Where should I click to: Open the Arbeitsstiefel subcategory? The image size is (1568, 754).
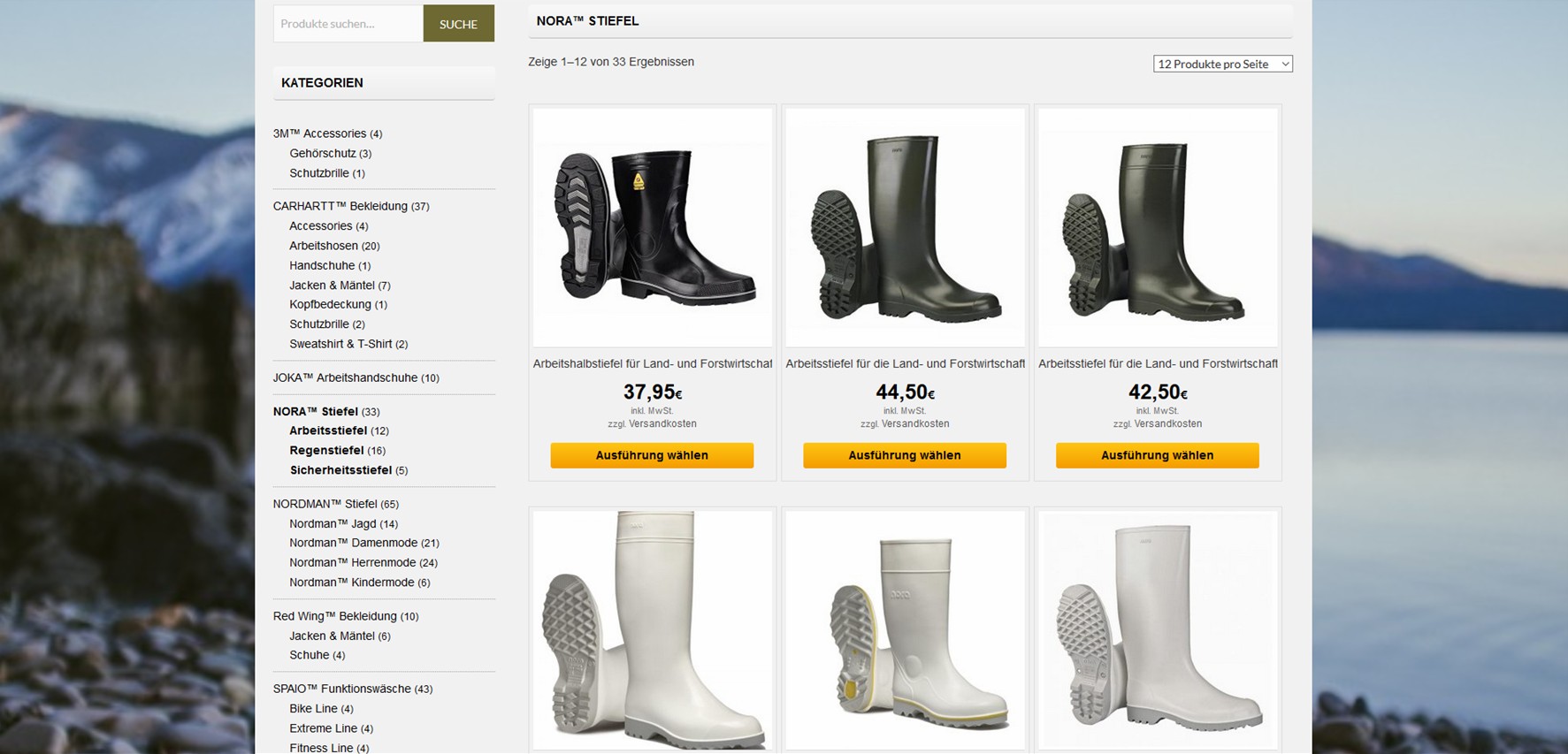(328, 430)
